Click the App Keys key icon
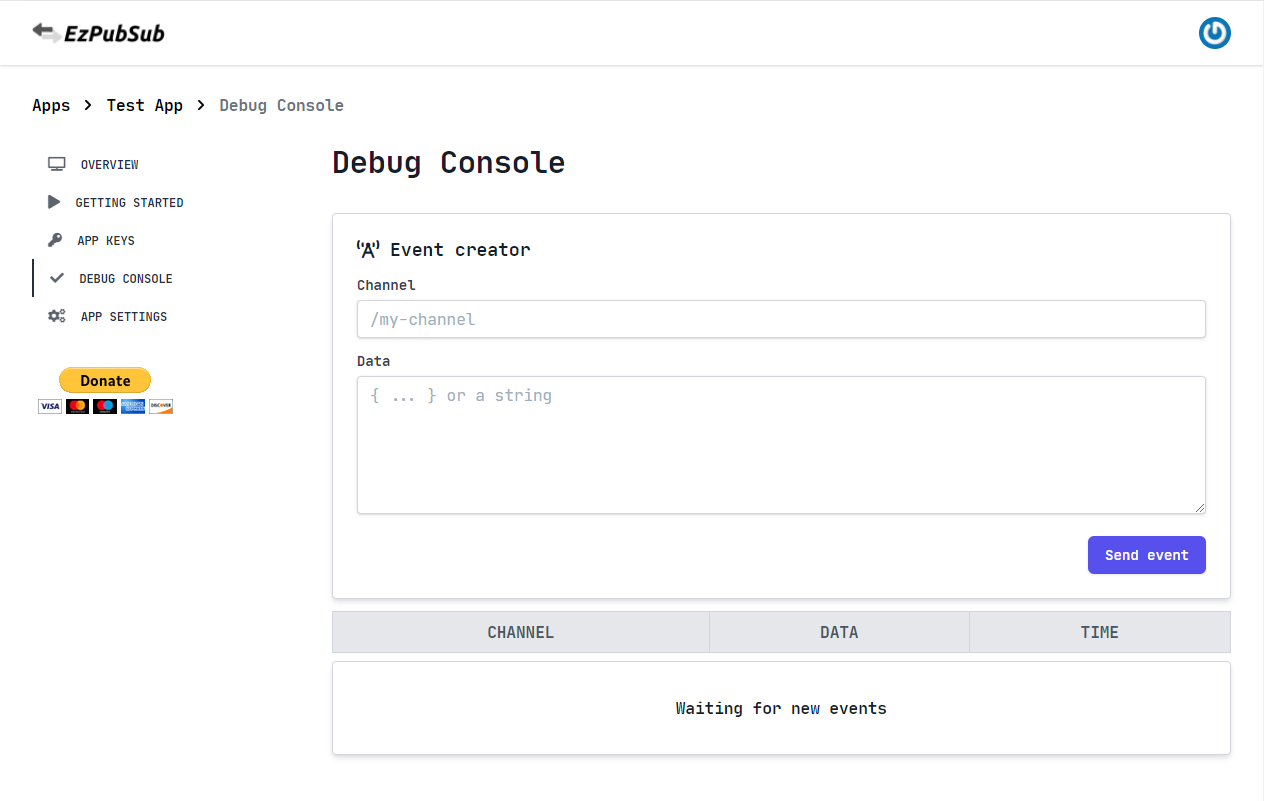 56,240
